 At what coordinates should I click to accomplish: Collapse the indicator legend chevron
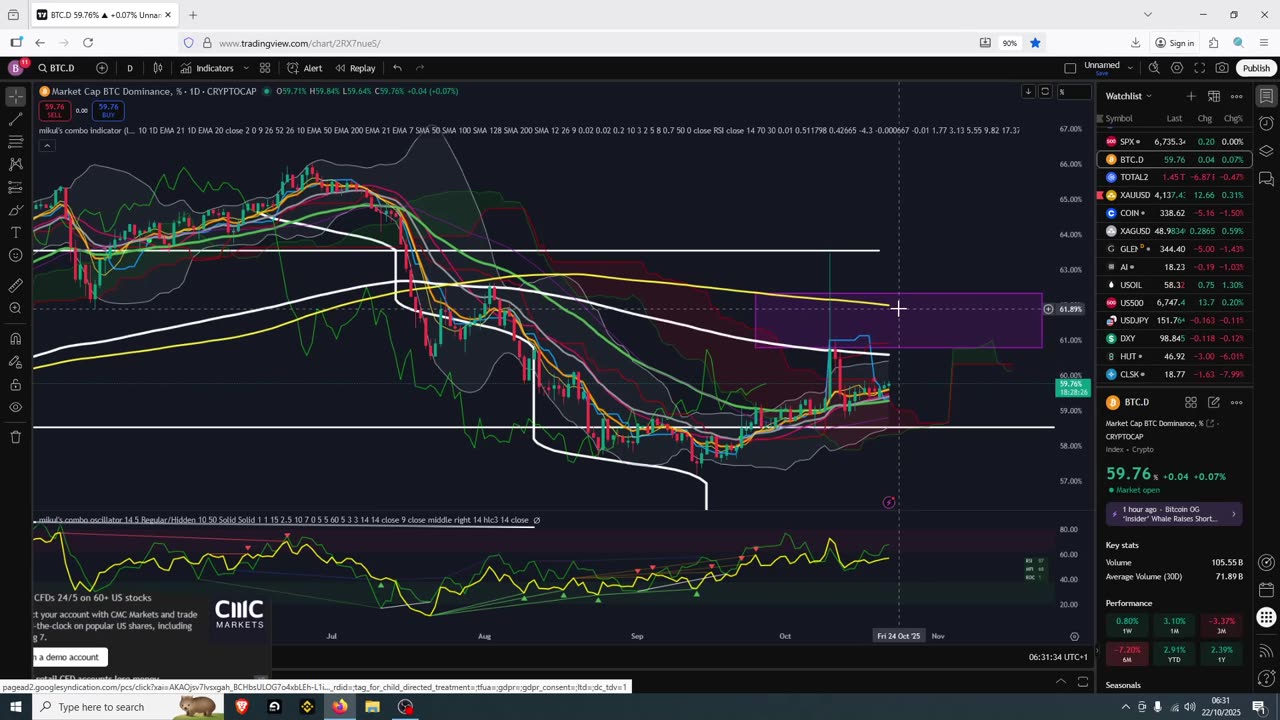click(46, 146)
